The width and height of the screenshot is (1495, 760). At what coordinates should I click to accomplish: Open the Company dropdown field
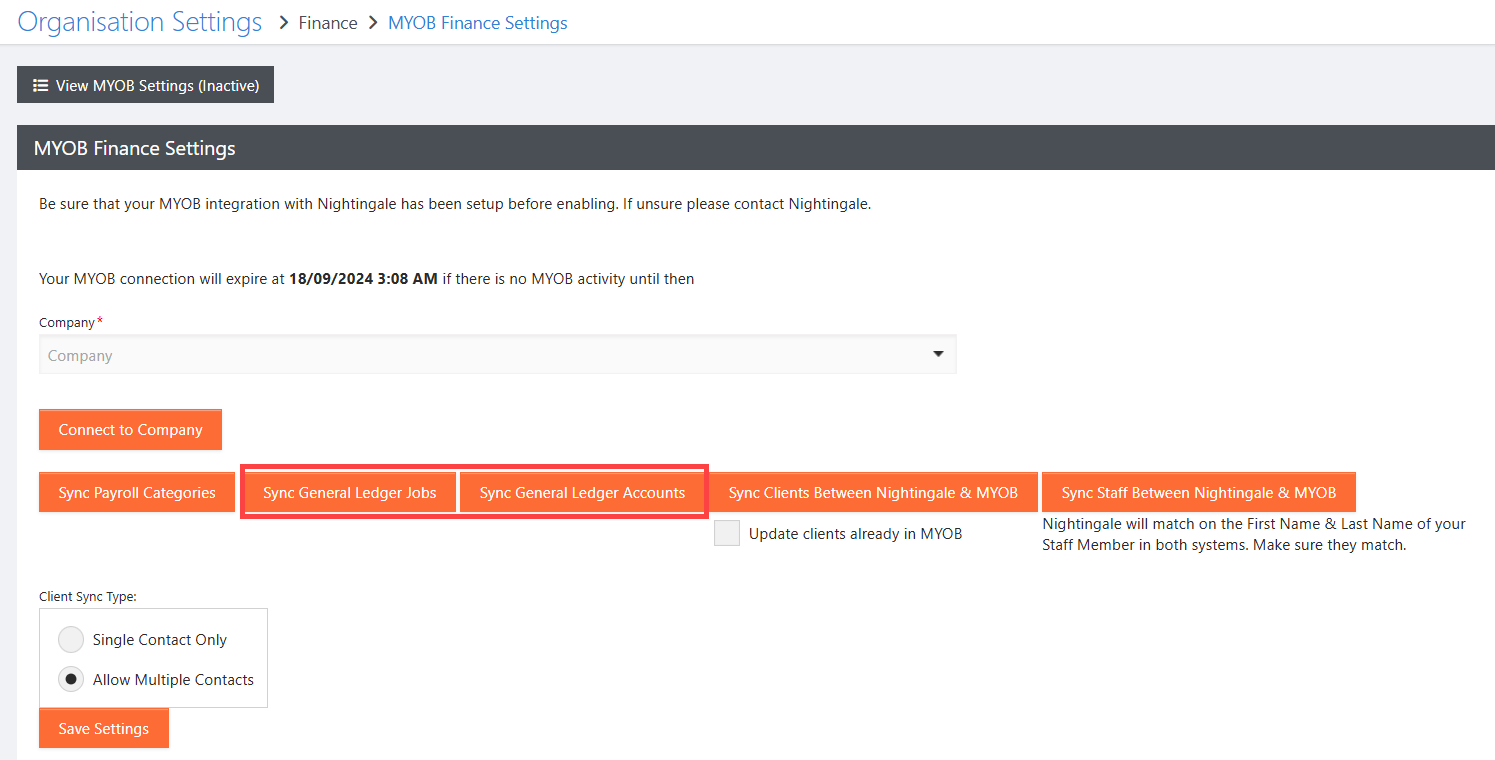[498, 355]
